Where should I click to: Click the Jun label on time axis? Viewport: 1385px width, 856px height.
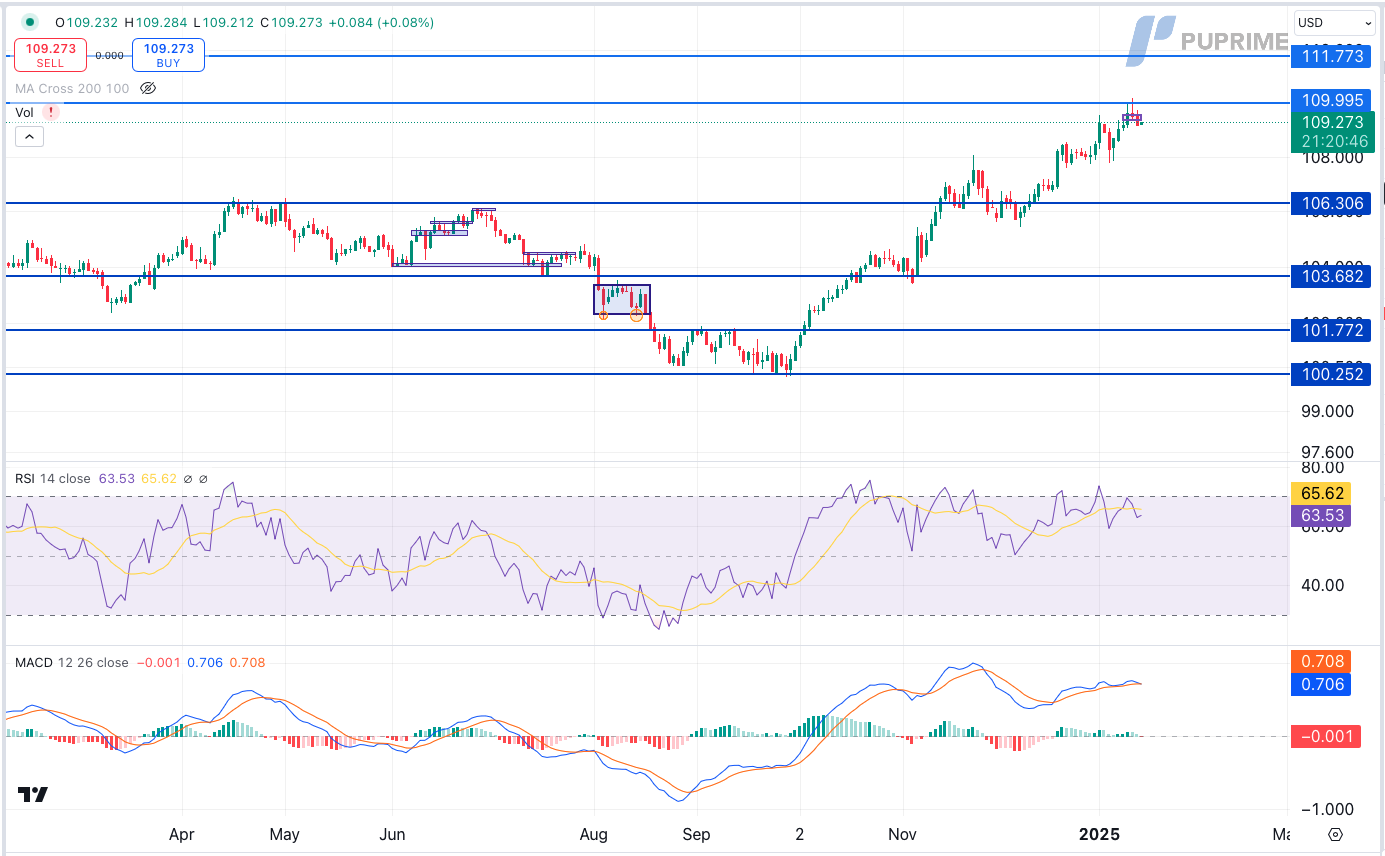[x=393, y=834]
